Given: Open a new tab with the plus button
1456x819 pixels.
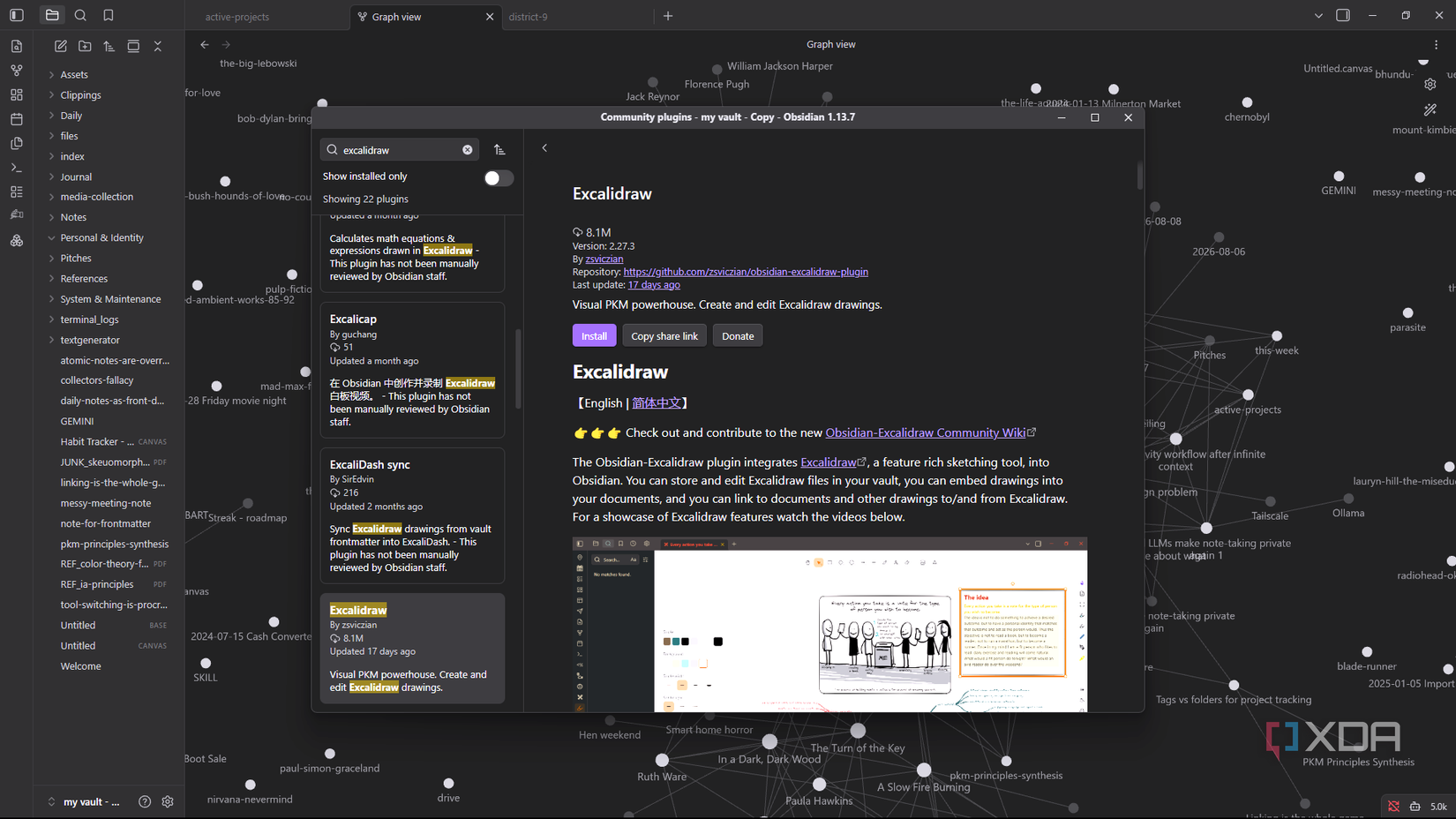Looking at the screenshot, I should pyautogui.click(x=668, y=16).
